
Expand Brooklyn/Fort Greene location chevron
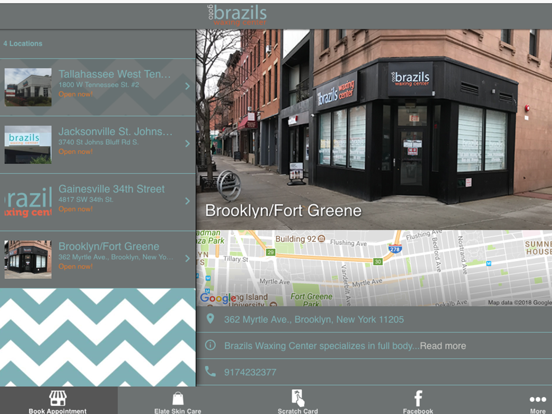click(187, 258)
